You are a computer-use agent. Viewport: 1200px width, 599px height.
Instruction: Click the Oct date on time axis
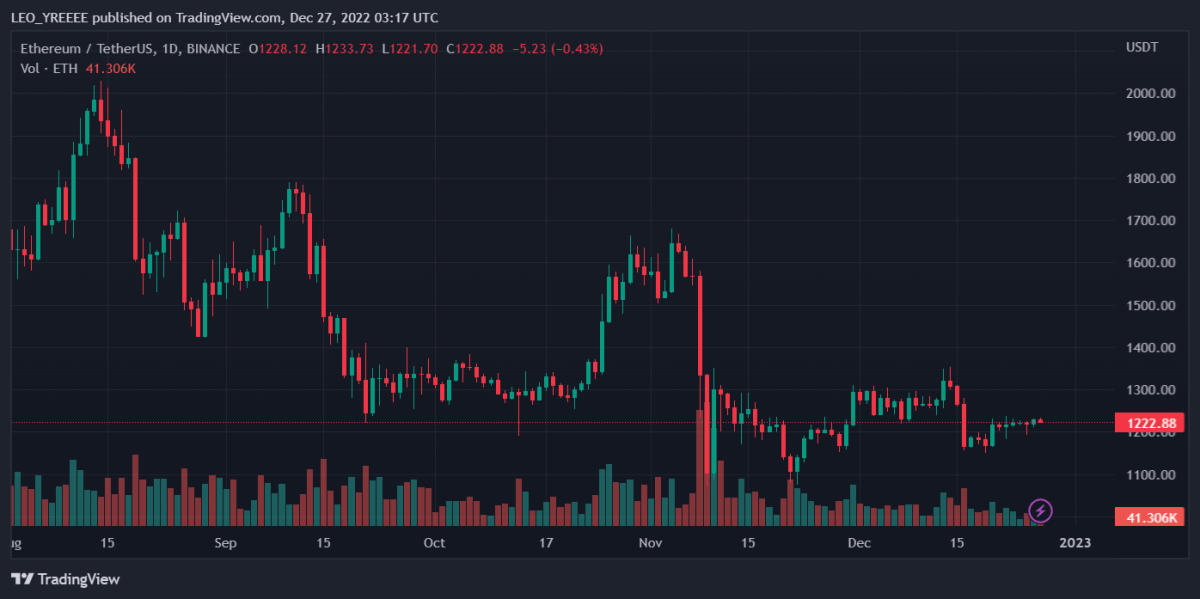click(434, 543)
